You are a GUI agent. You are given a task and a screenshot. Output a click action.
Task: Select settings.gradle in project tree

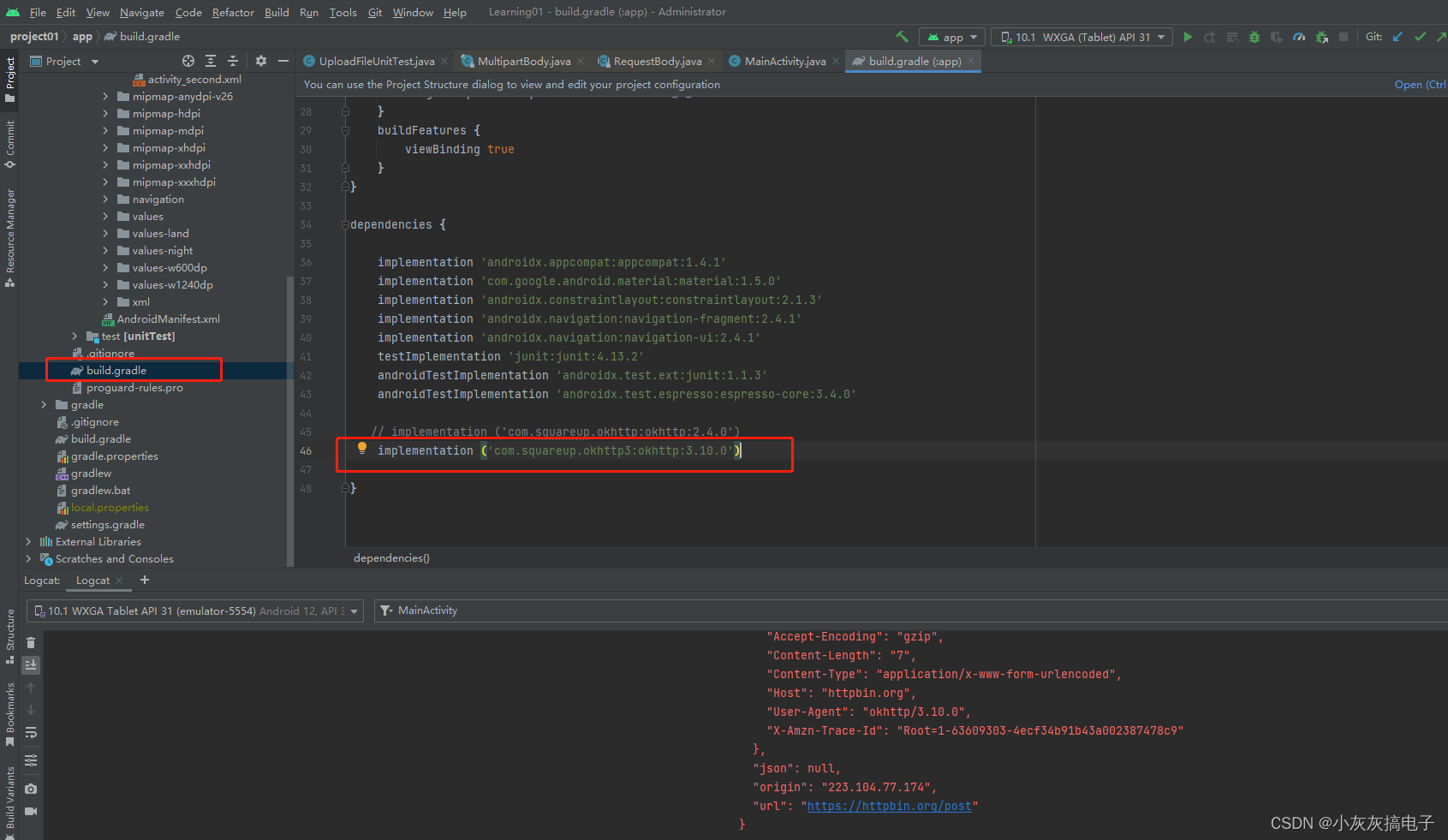pyautogui.click(x=100, y=524)
